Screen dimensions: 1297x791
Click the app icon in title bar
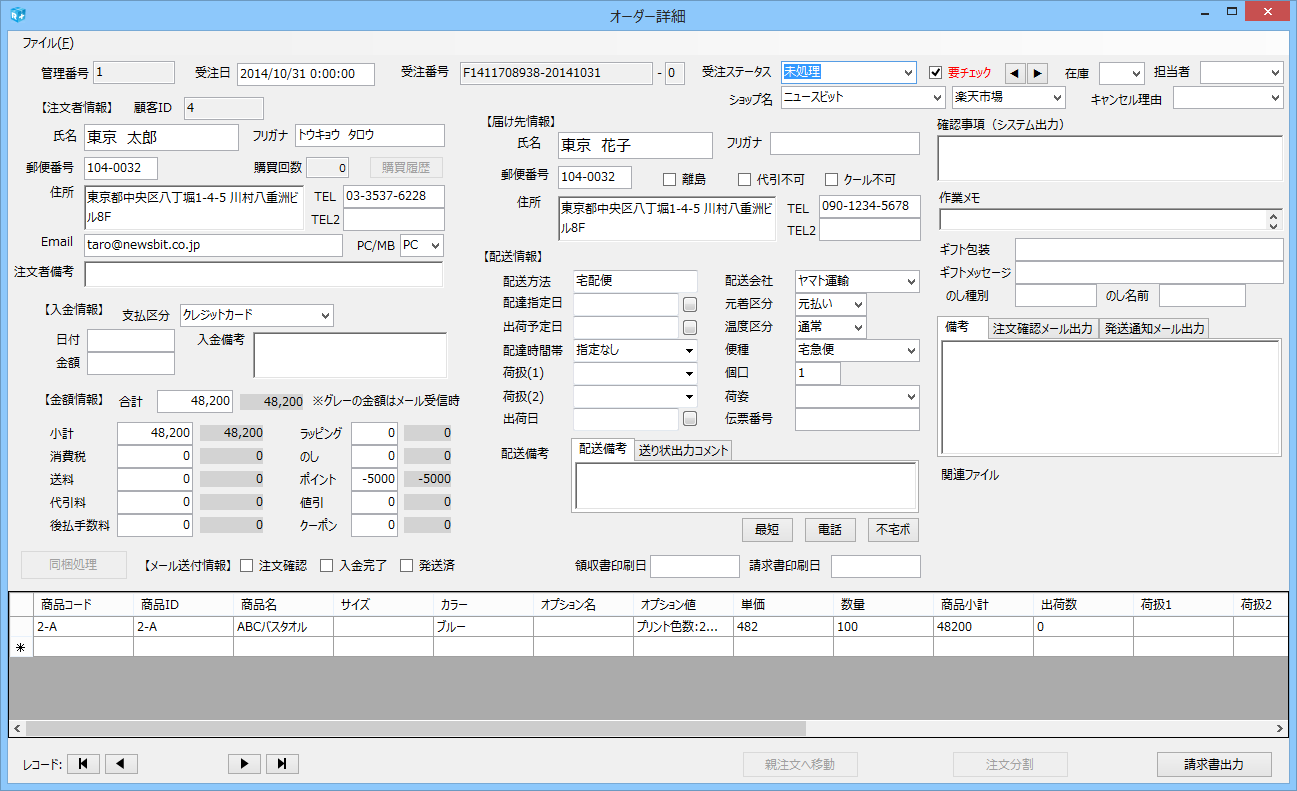click(17, 15)
